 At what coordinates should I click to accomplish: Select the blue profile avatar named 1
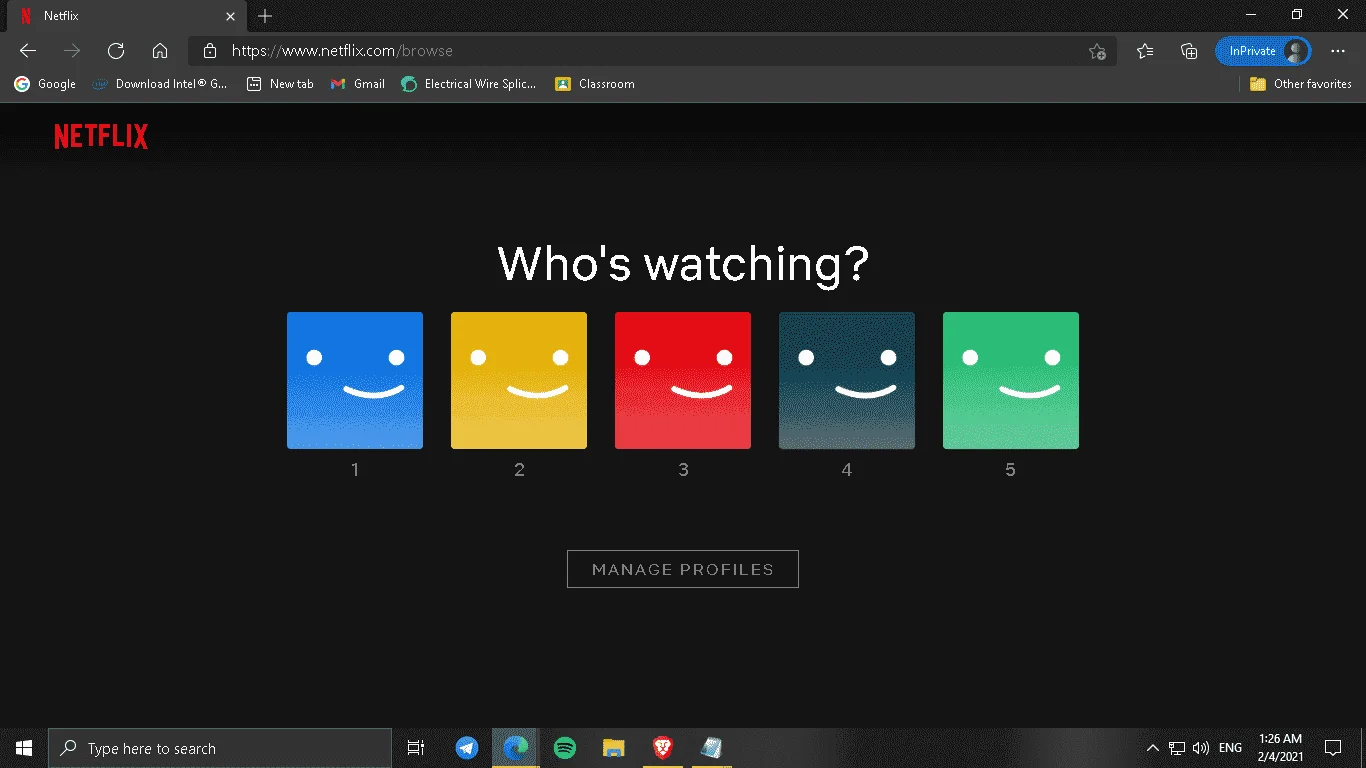(355, 380)
